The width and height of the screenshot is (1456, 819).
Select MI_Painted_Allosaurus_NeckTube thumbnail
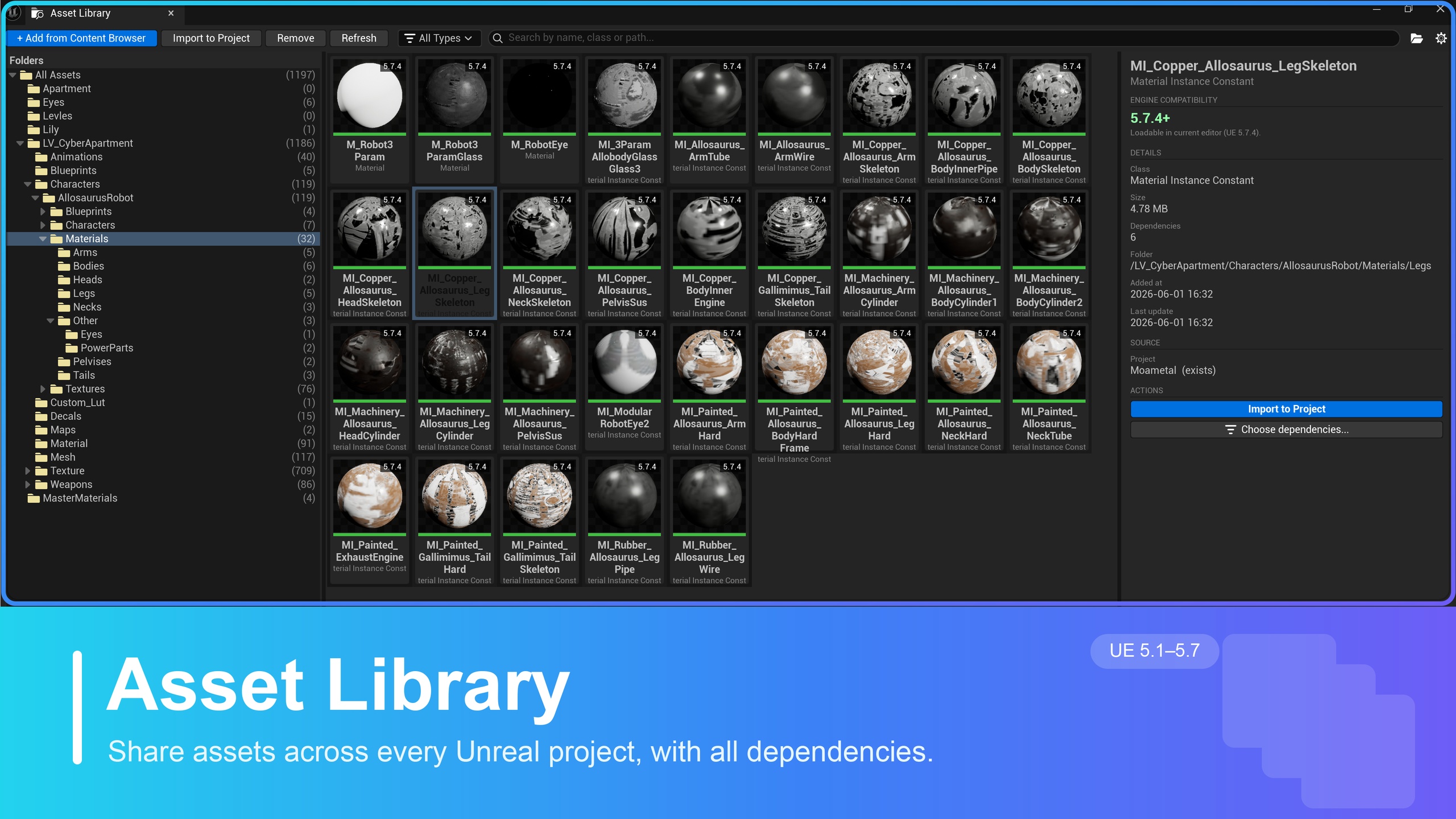point(1049,362)
